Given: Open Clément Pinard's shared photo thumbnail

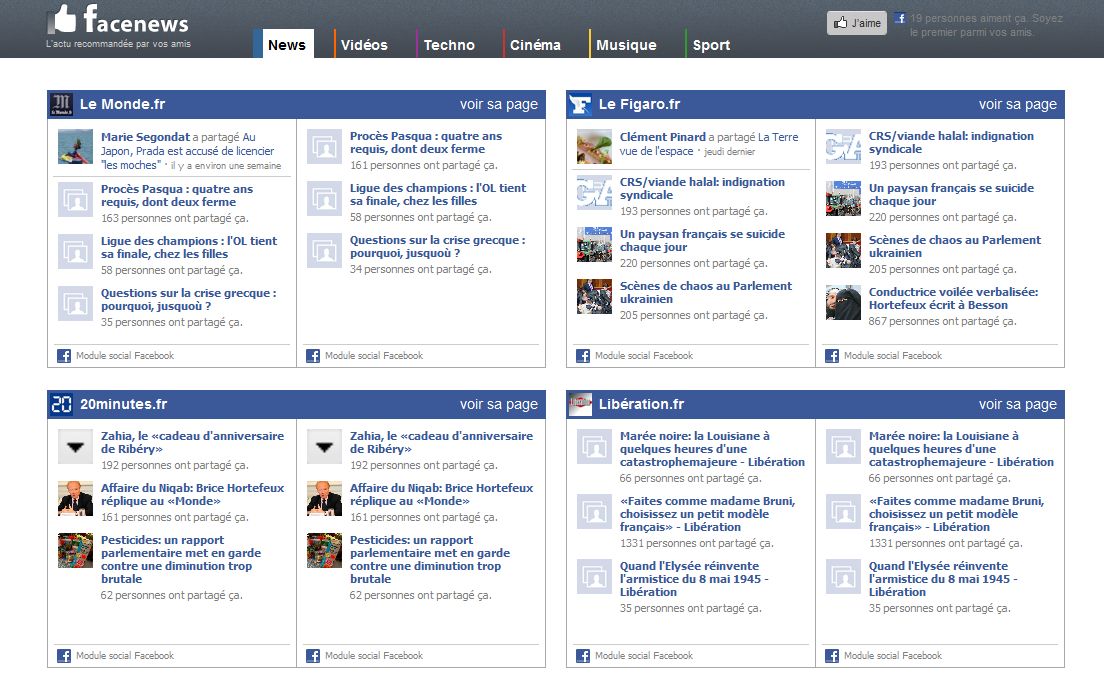Looking at the screenshot, I should coord(594,147).
